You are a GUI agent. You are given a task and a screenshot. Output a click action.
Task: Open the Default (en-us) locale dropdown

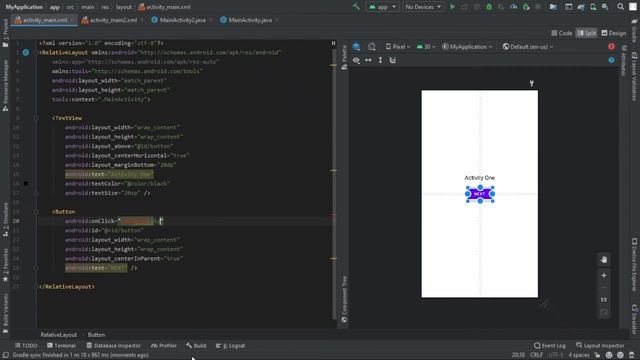(528, 47)
